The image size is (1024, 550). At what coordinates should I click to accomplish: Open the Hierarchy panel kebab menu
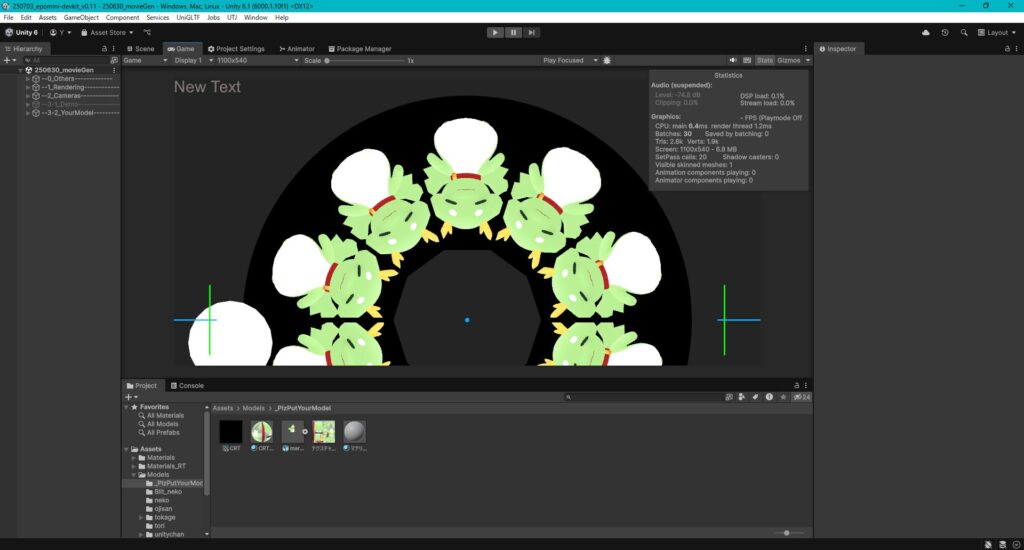pyautogui.click(x=113, y=49)
